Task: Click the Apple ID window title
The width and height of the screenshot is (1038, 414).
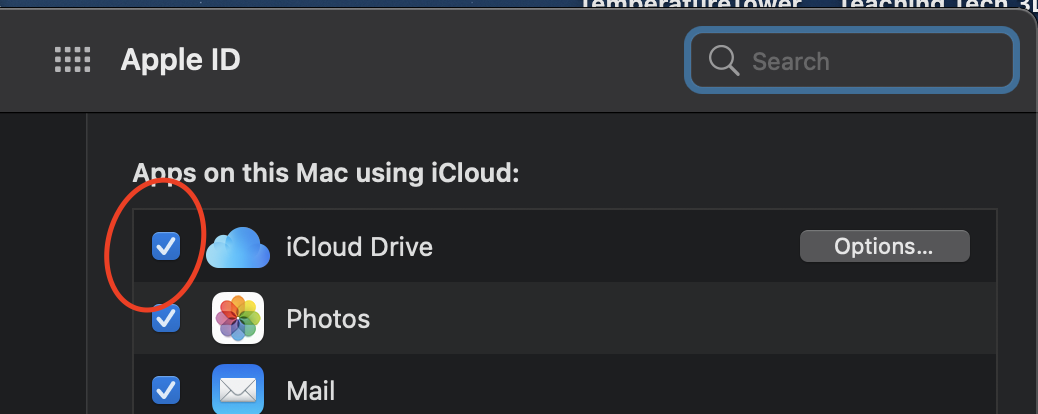Action: pos(180,61)
